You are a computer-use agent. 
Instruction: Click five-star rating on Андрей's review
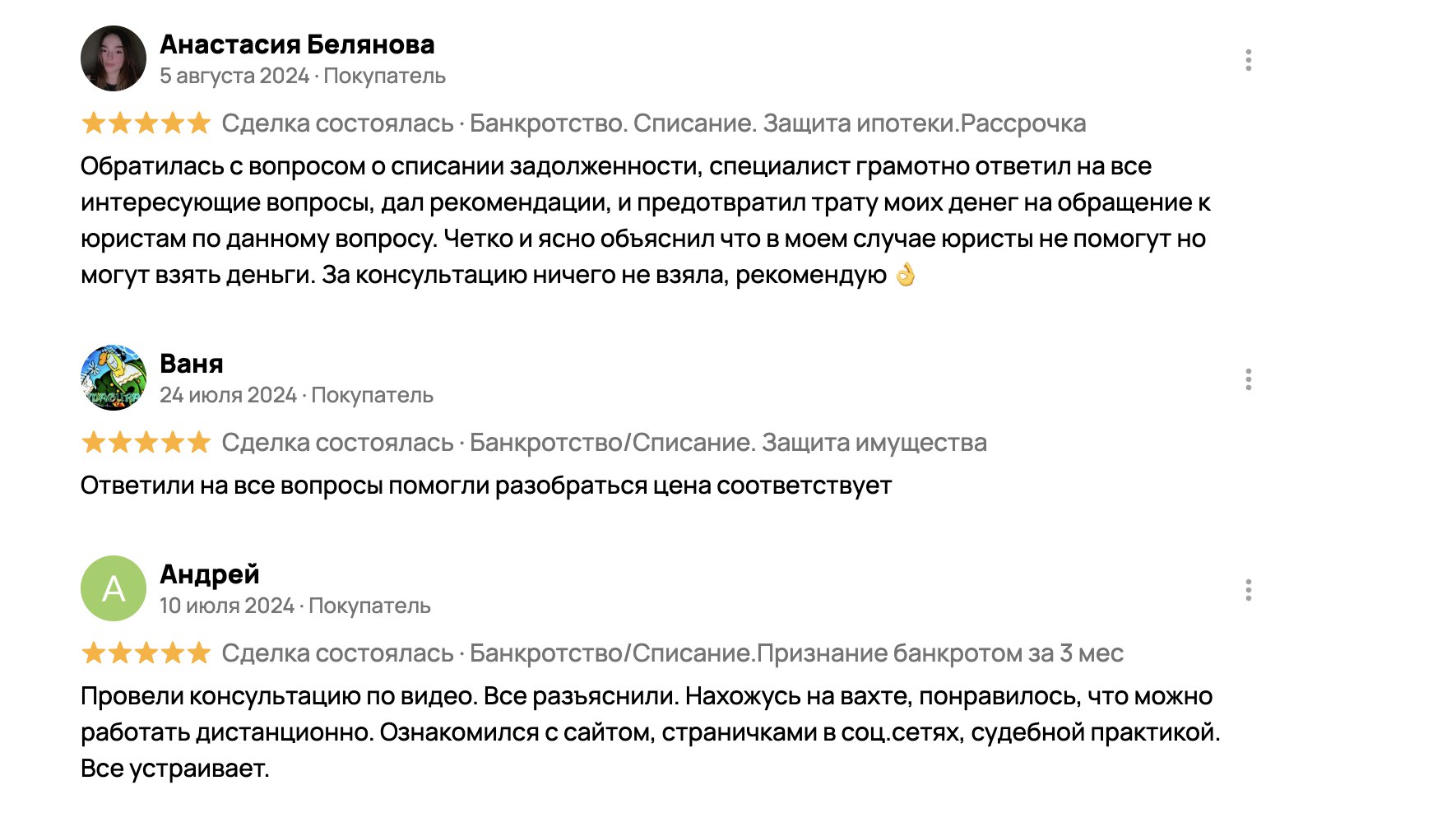[x=146, y=653]
